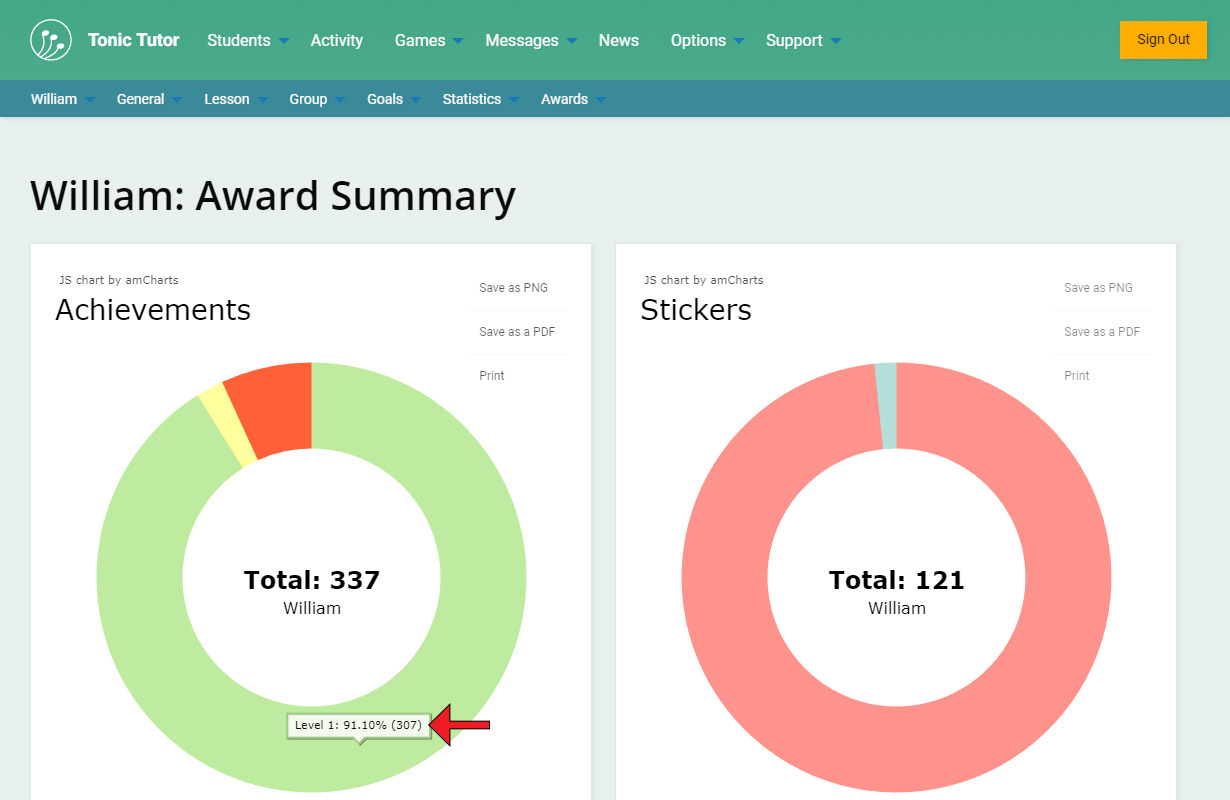Save Stickers chart as a PDF
1230x800 pixels.
click(x=1102, y=332)
